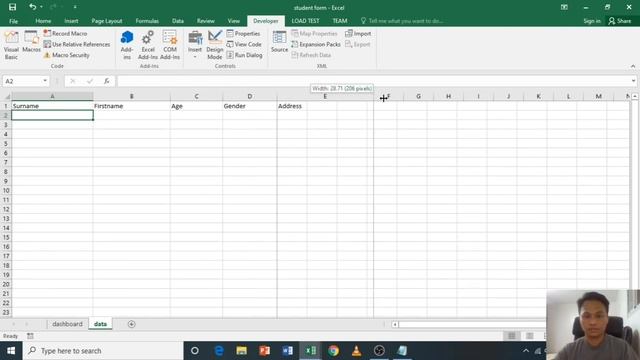
Task: Click Run Dialog
Action: (244, 55)
